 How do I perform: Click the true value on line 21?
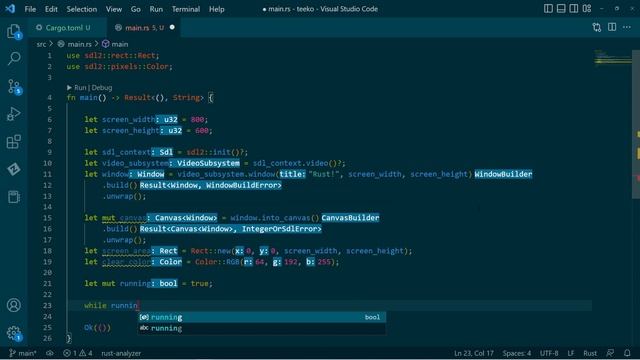click(x=199, y=284)
